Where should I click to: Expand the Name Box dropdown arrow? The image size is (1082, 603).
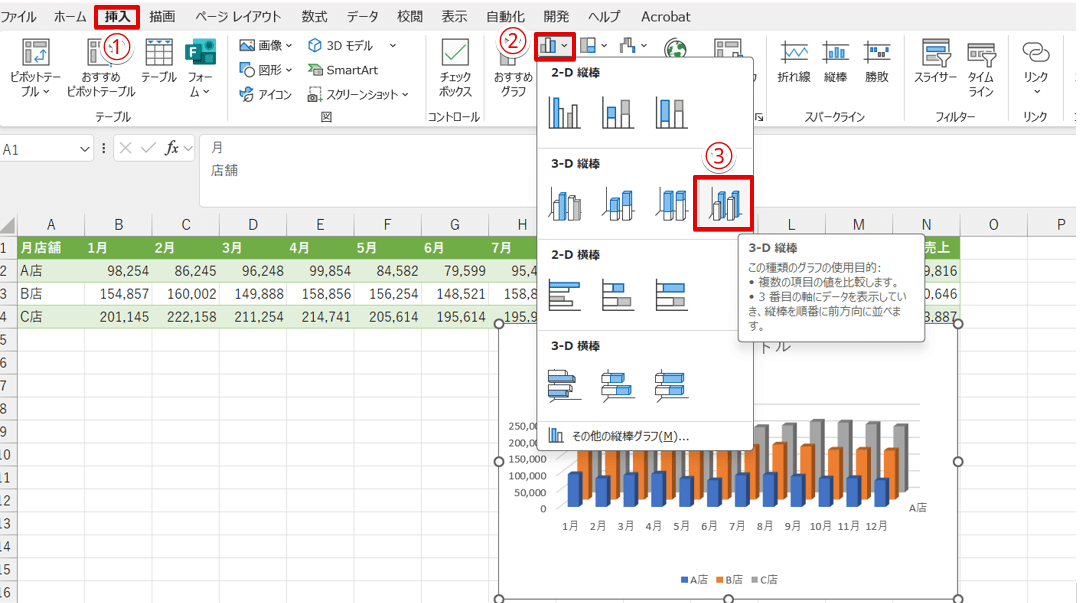coord(84,149)
